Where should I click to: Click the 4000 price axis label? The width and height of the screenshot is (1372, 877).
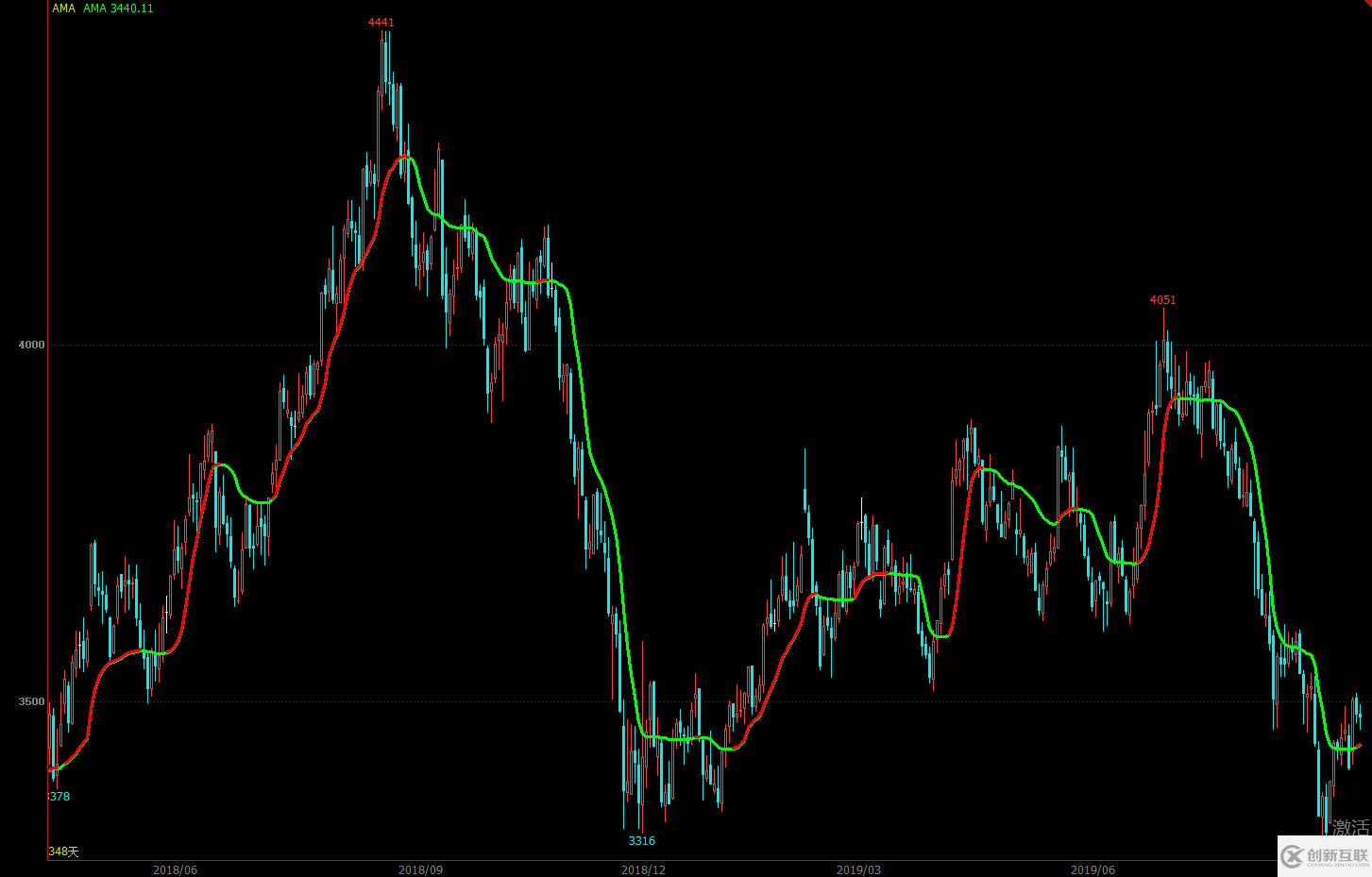(32, 345)
